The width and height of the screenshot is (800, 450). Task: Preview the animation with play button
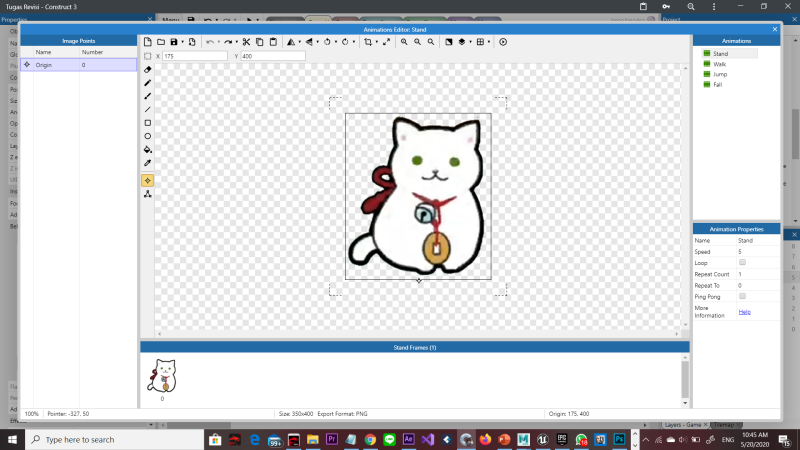coord(503,42)
